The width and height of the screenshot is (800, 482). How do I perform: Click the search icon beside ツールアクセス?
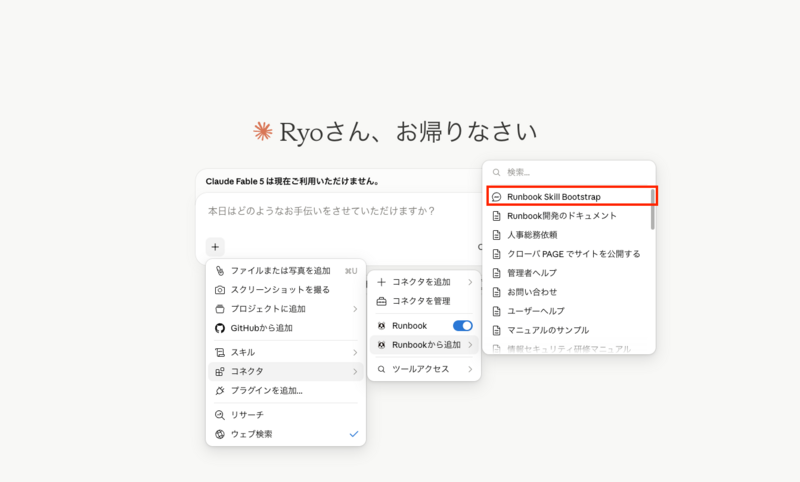click(381, 369)
